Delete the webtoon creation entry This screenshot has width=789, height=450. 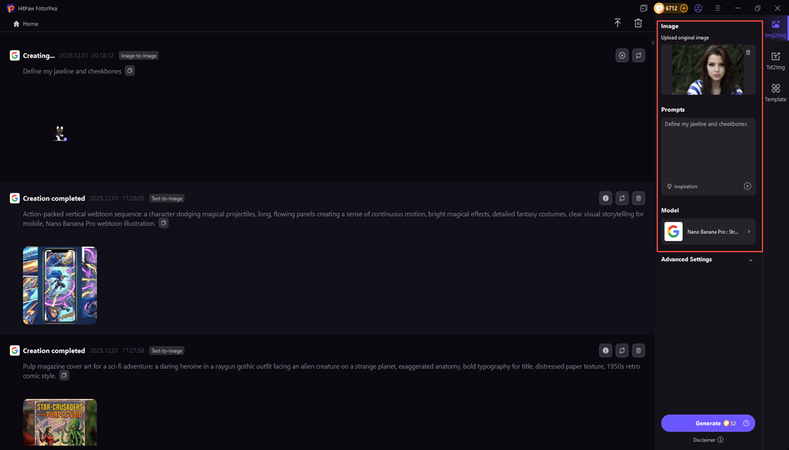(x=639, y=198)
